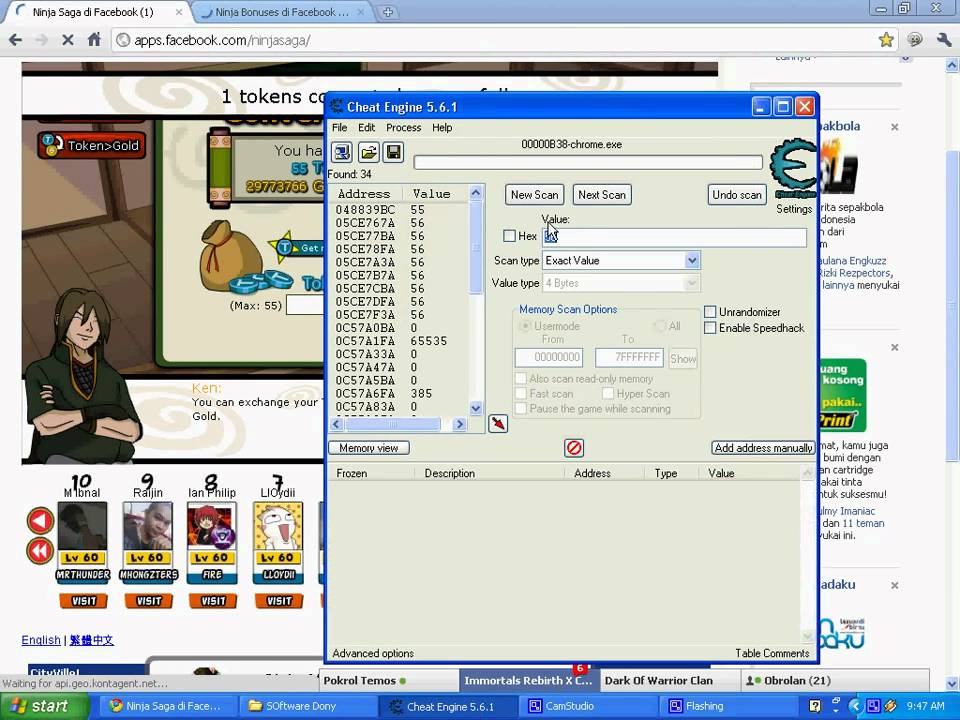Click the MHONGZTERS friend avatar
This screenshot has height=720, width=960.
coord(148,527)
